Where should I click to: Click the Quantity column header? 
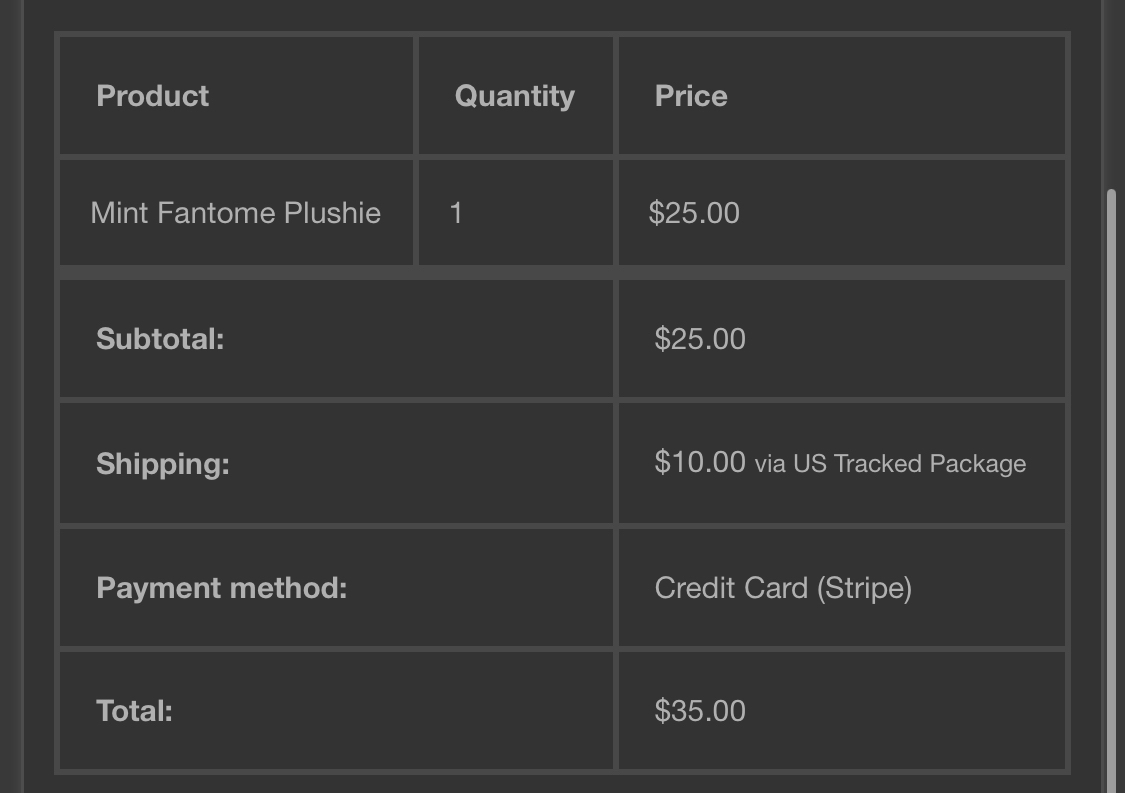pos(514,96)
